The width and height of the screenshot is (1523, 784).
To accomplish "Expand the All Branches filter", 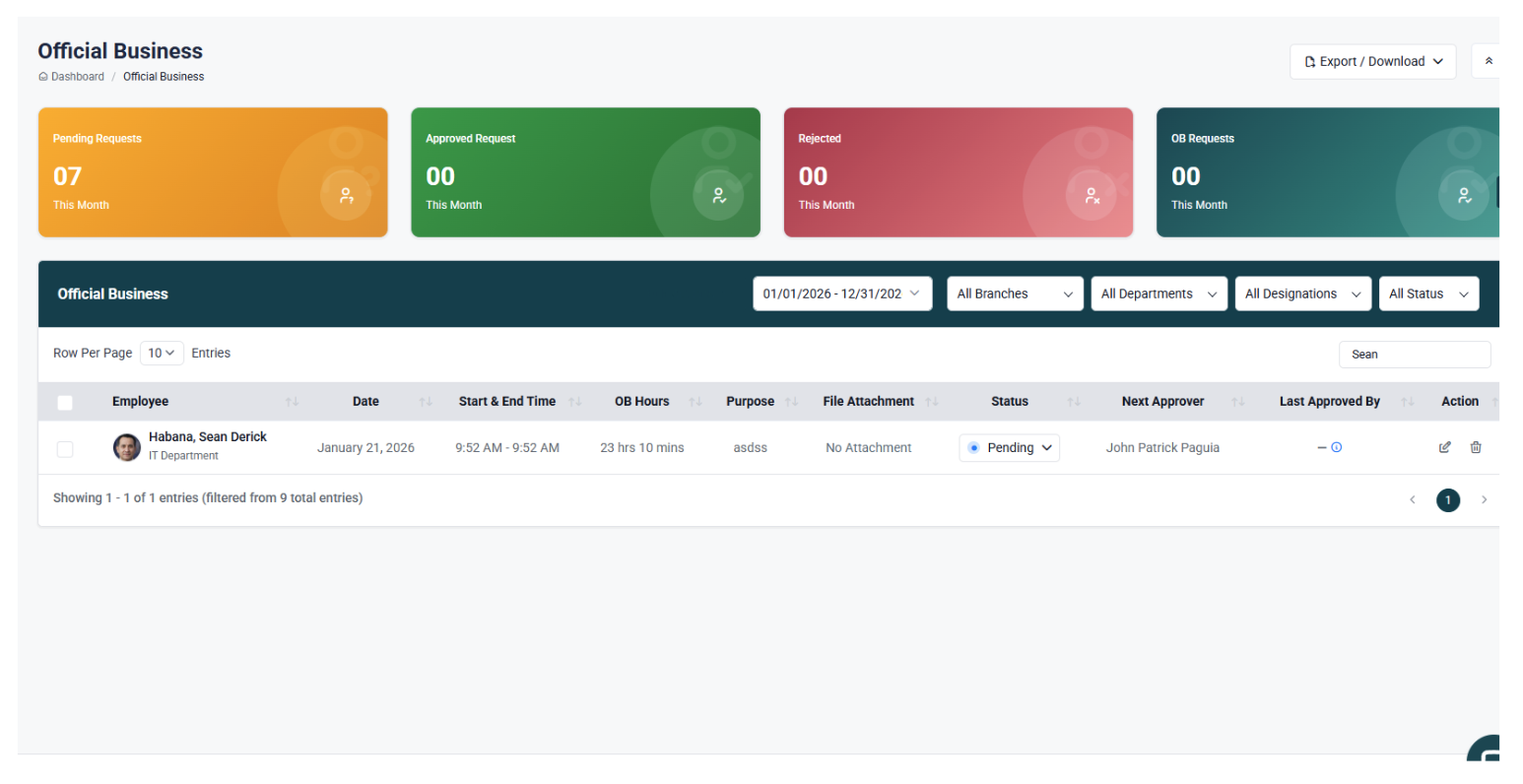I will coord(1014,294).
